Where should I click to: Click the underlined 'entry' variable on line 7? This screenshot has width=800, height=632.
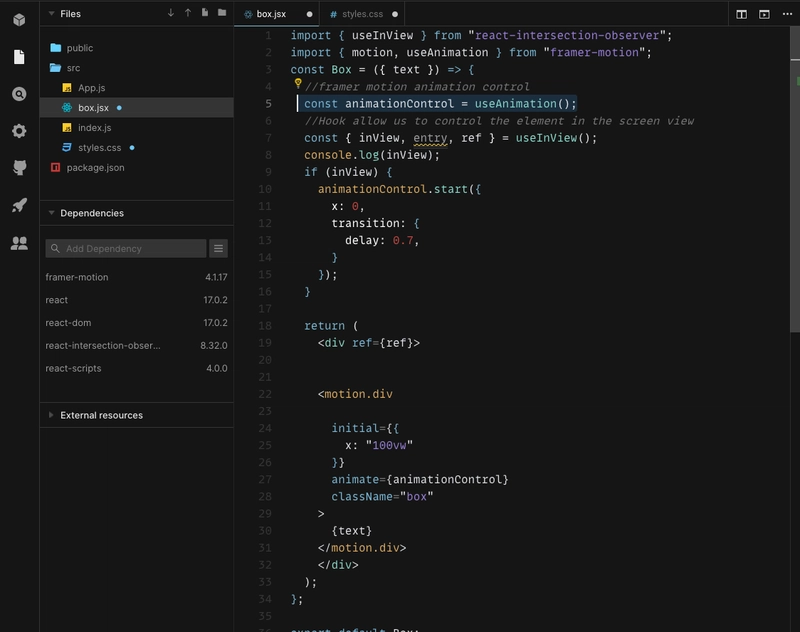430,138
